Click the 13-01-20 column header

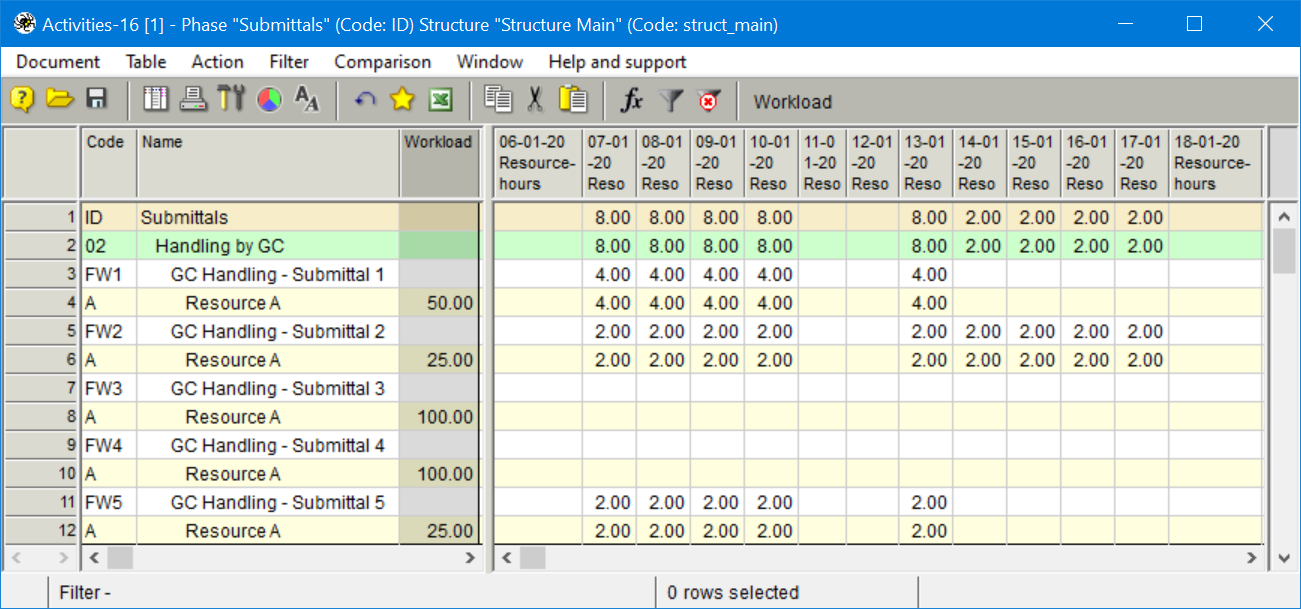coord(925,163)
